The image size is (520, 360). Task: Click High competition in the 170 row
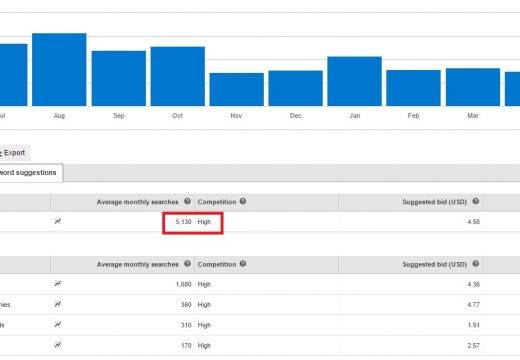coord(204,345)
